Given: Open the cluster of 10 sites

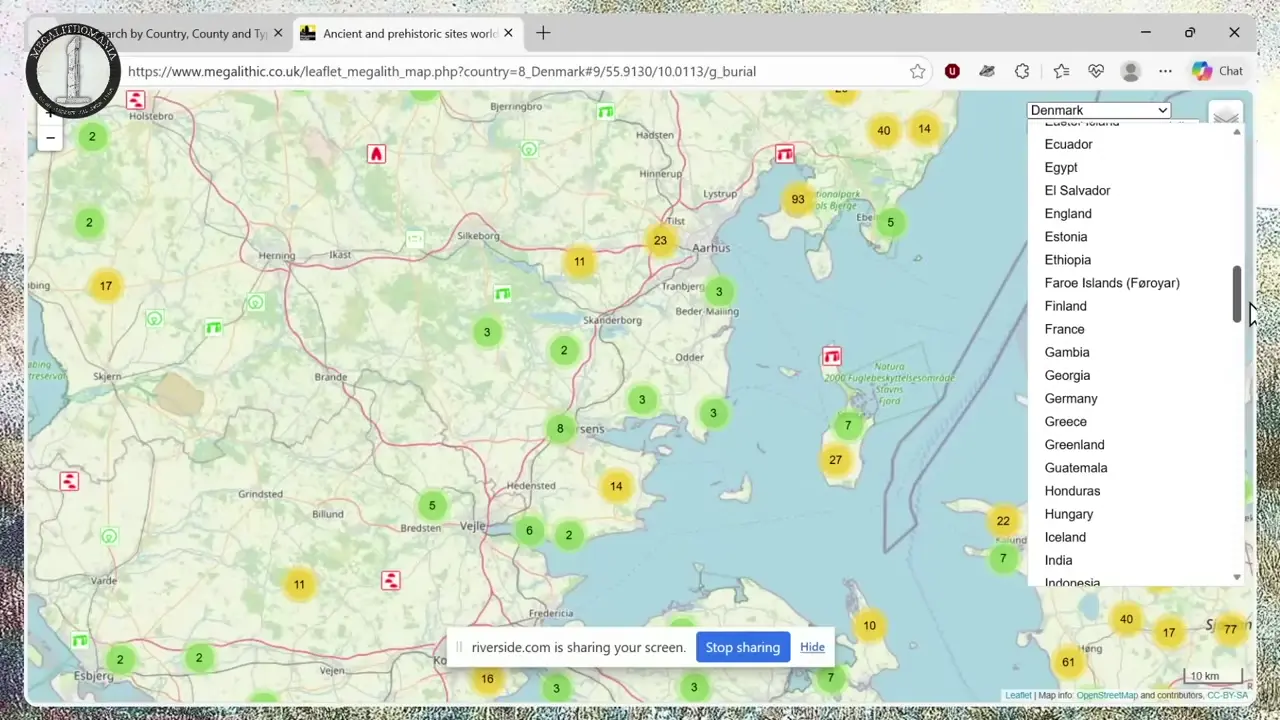Looking at the screenshot, I should pyautogui.click(x=869, y=626).
